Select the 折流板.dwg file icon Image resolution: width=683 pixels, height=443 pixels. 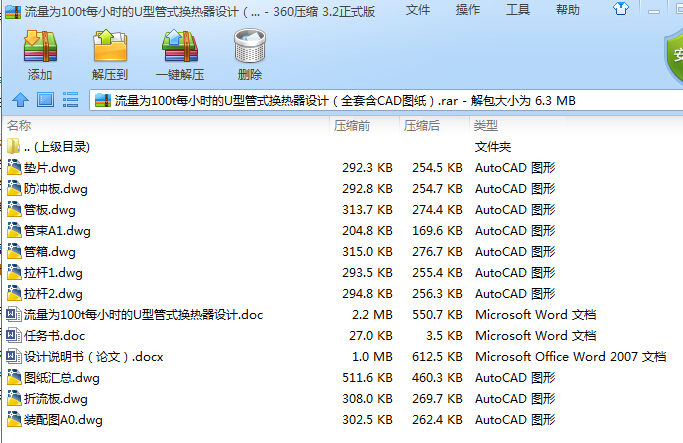14,398
